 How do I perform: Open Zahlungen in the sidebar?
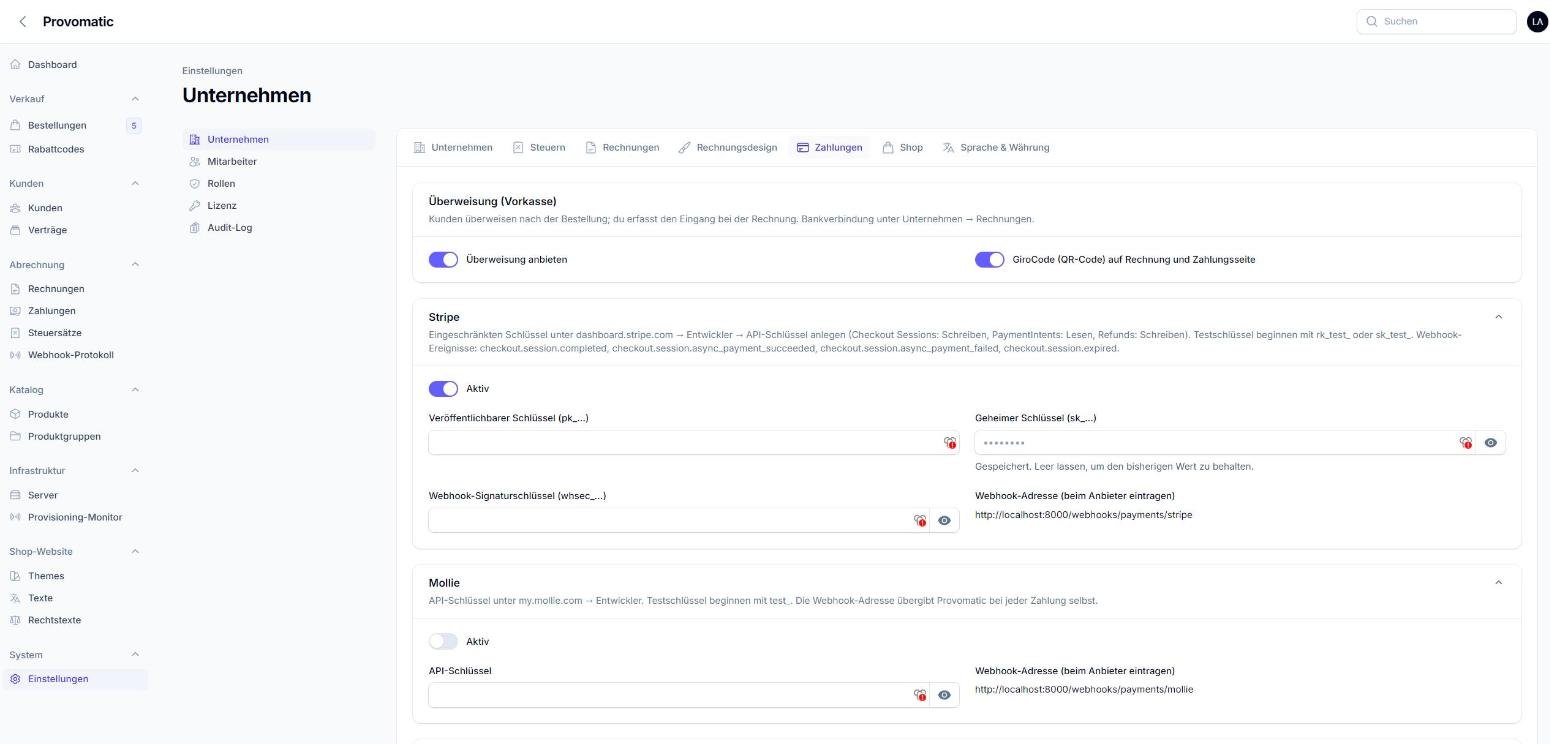pyautogui.click(x=52, y=311)
